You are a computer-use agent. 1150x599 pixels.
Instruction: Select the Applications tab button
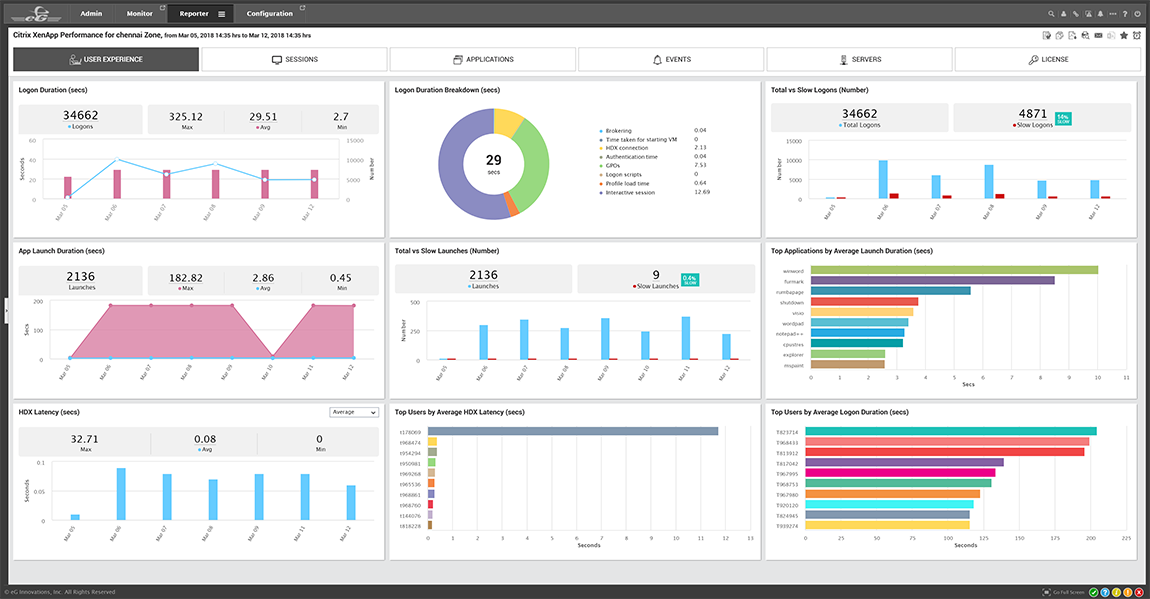(483, 59)
